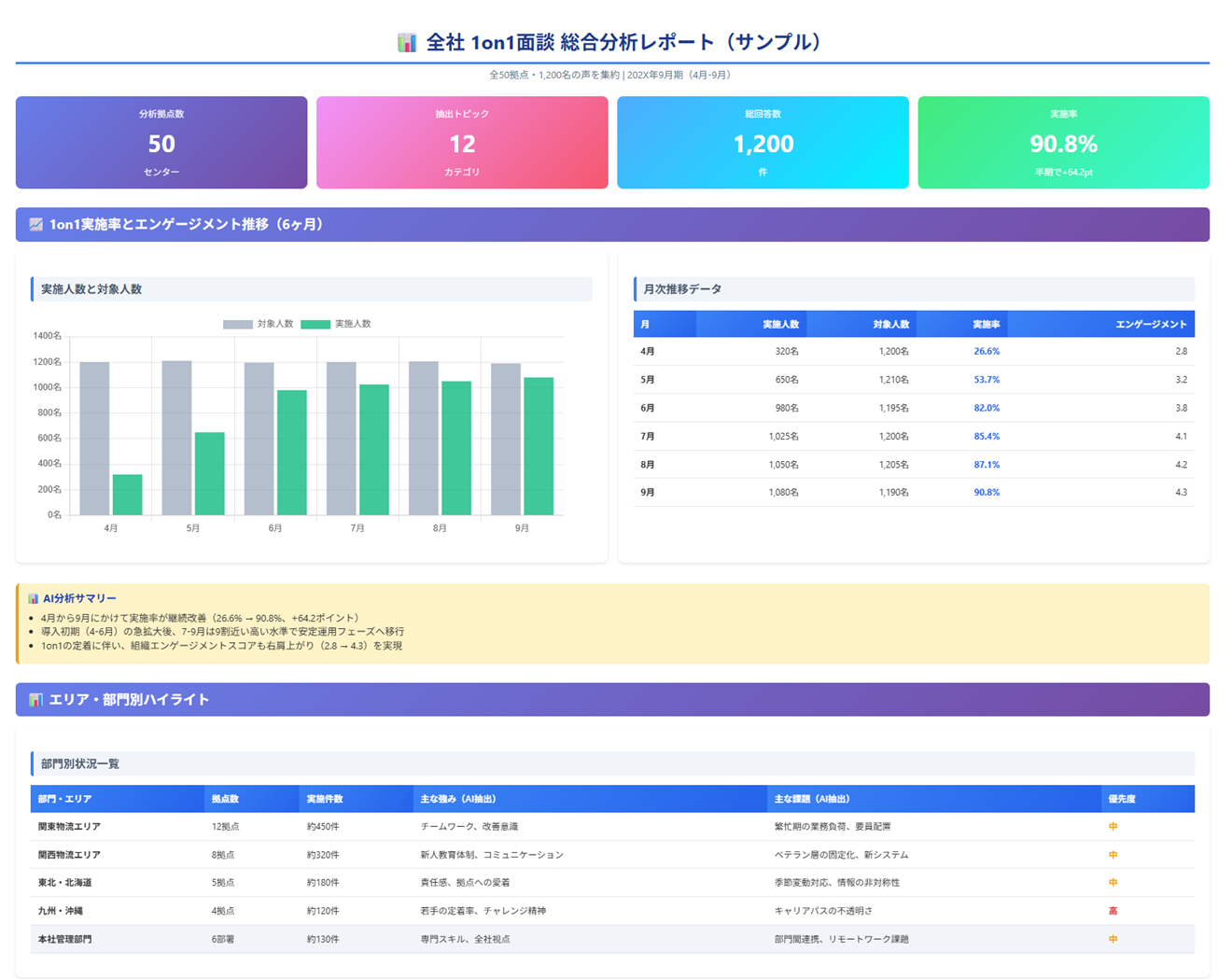Click the bar chart icon in the report title
Viewport: 1232px width, 979px height.
click(x=405, y=41)
